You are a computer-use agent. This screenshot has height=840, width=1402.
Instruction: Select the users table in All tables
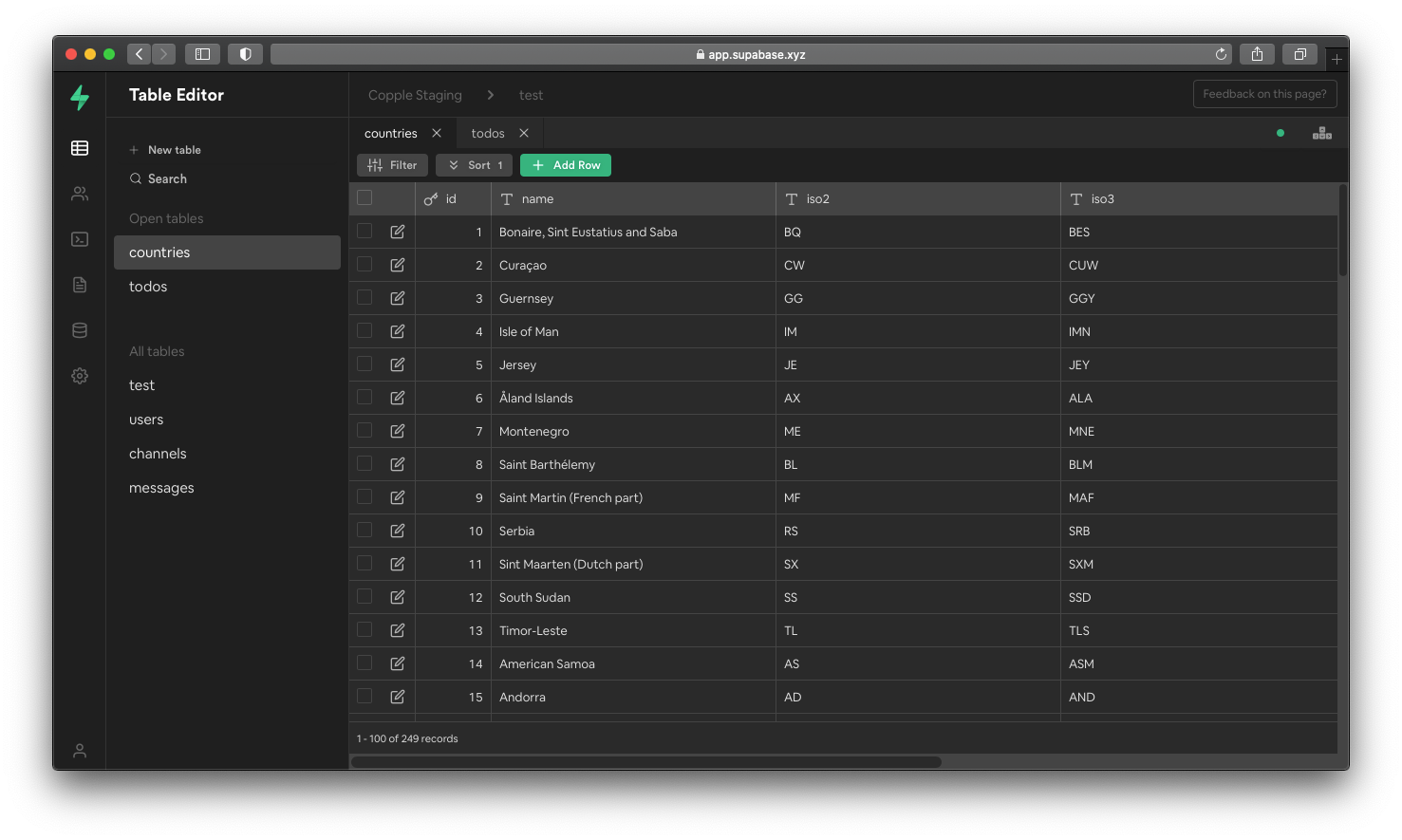146,420
